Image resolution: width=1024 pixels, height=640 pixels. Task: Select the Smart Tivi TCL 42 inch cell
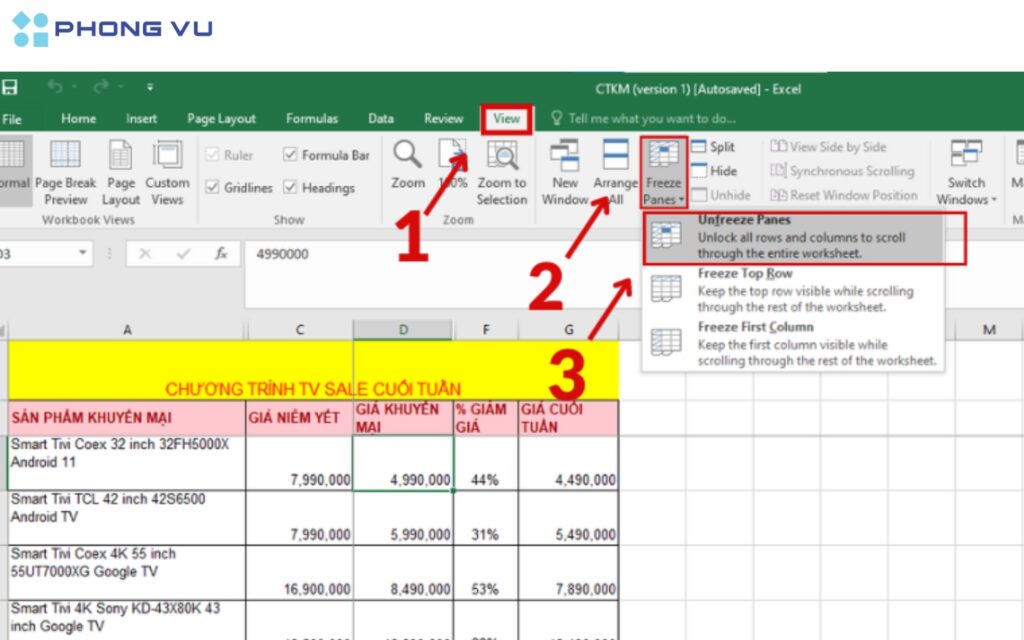[x=127, y=518]
